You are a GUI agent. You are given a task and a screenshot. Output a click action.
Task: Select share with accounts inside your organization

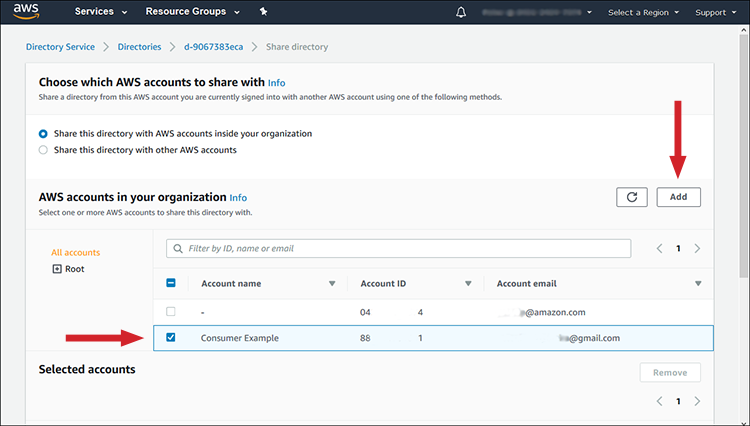(x=43, y=134)
